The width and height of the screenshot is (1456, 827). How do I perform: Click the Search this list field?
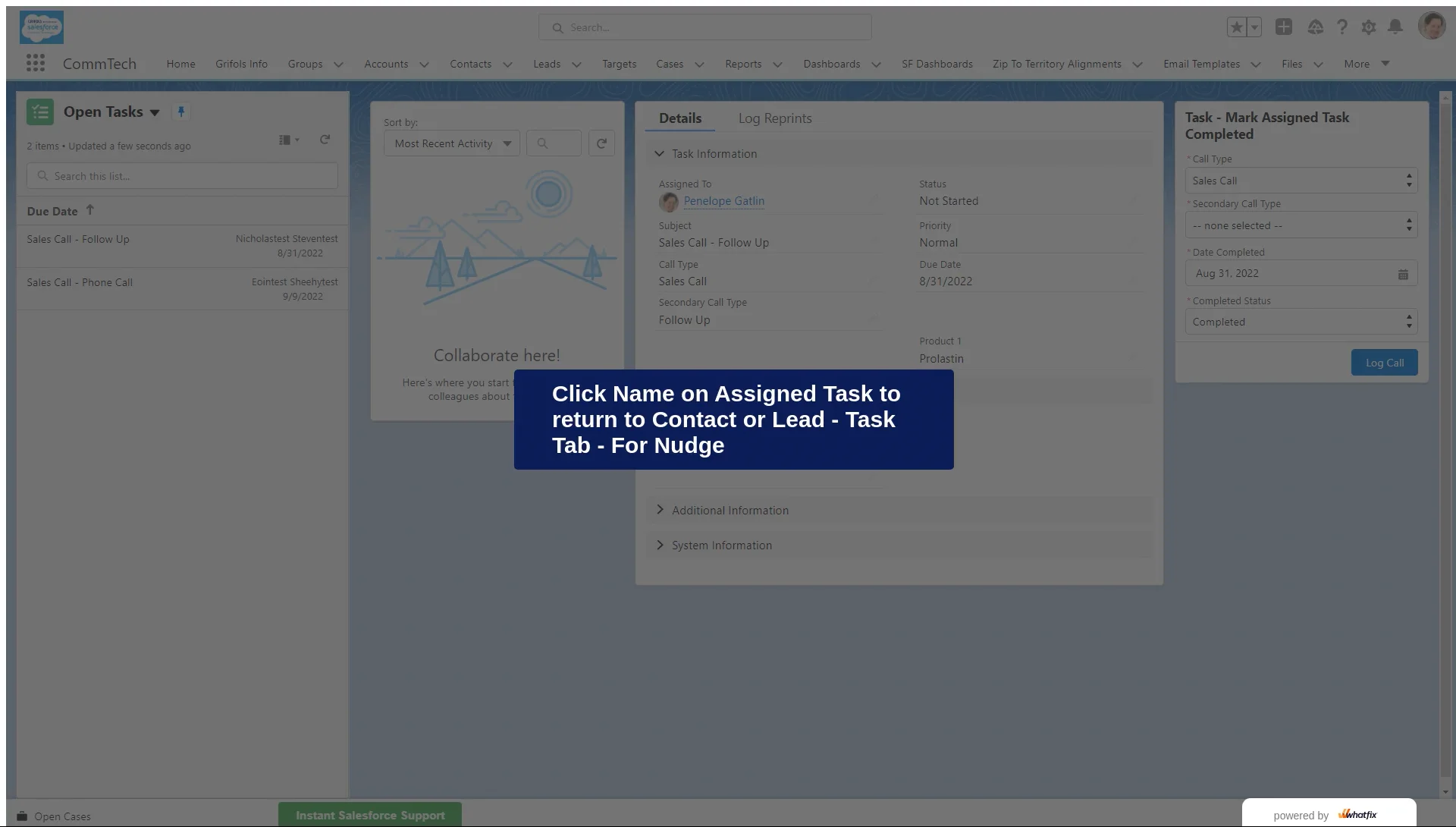point(182,176)
